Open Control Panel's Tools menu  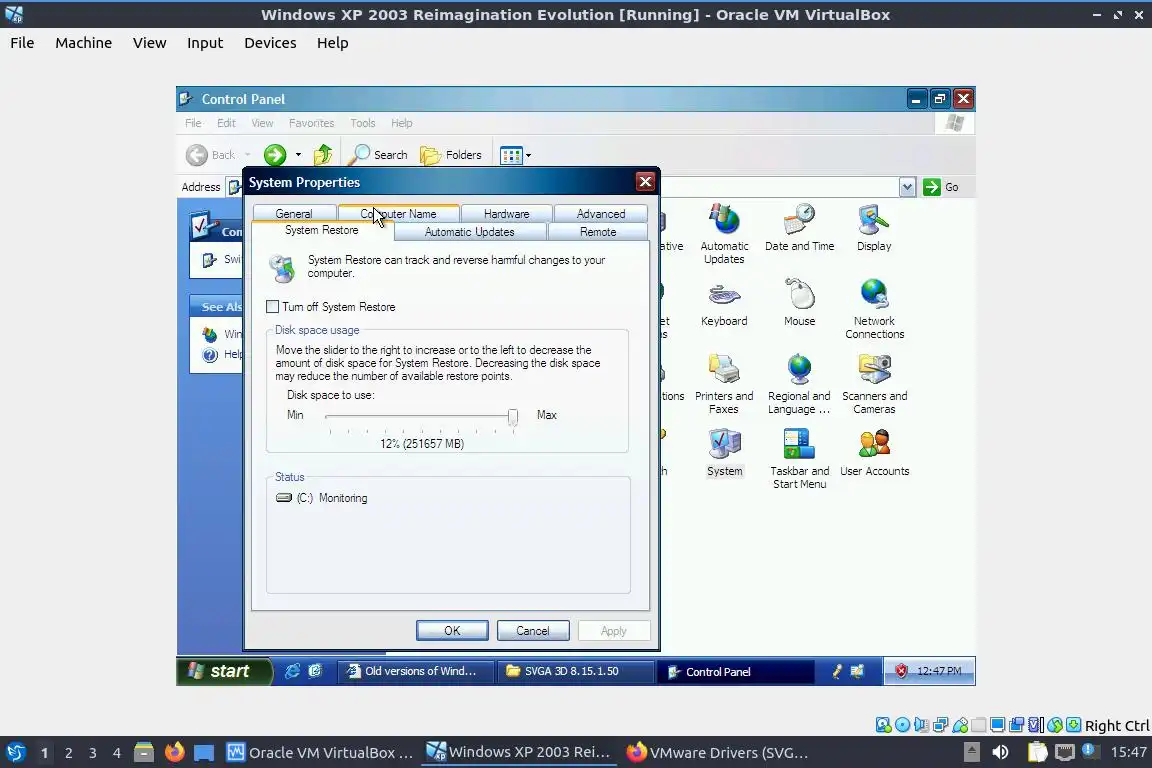tap(362, 123)
